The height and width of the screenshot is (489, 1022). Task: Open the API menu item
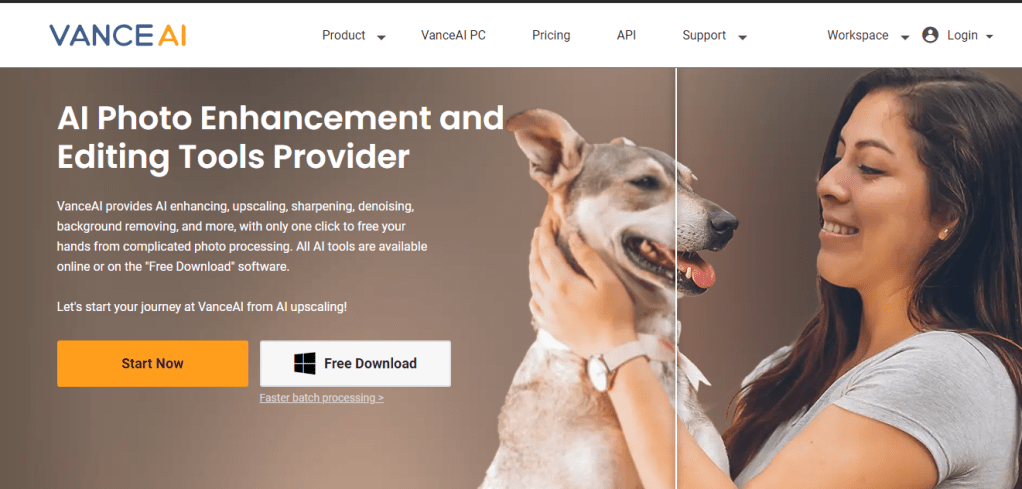(626, 35)
